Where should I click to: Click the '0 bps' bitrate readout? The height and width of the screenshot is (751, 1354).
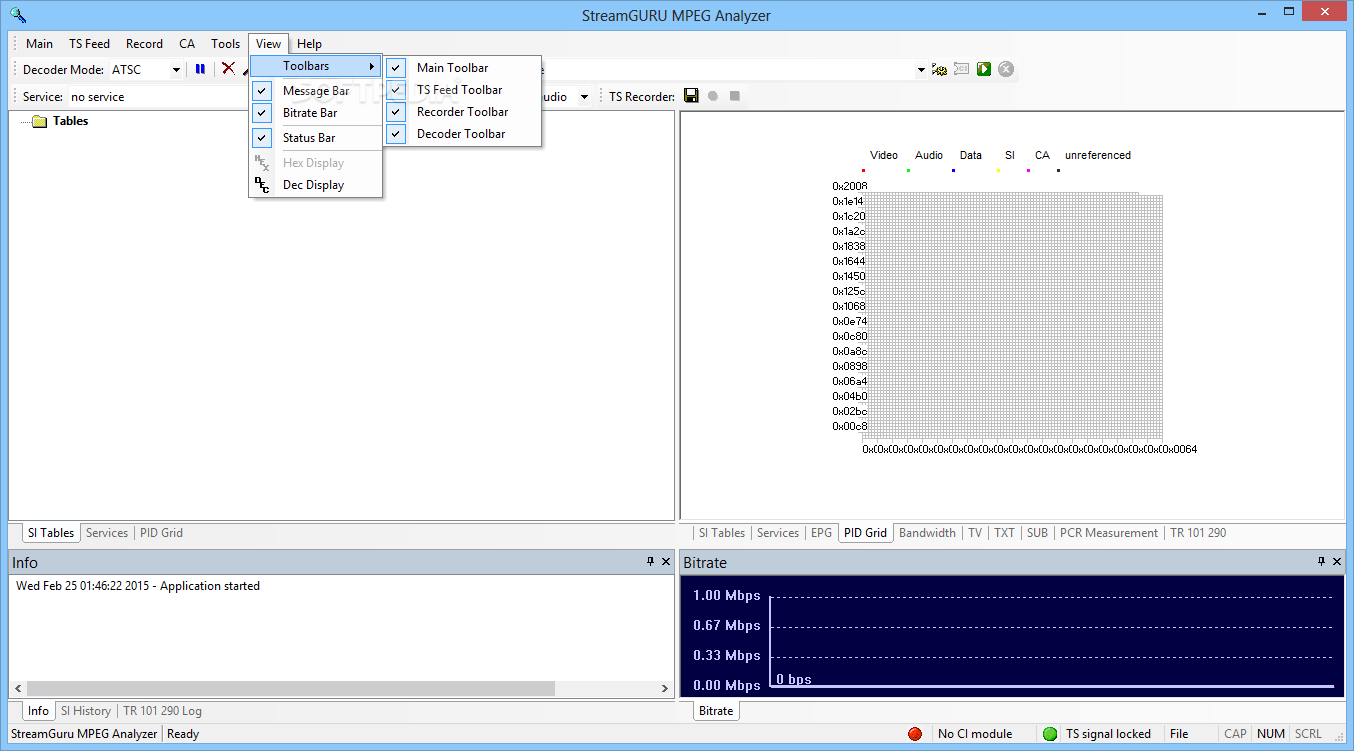point(794,680)
